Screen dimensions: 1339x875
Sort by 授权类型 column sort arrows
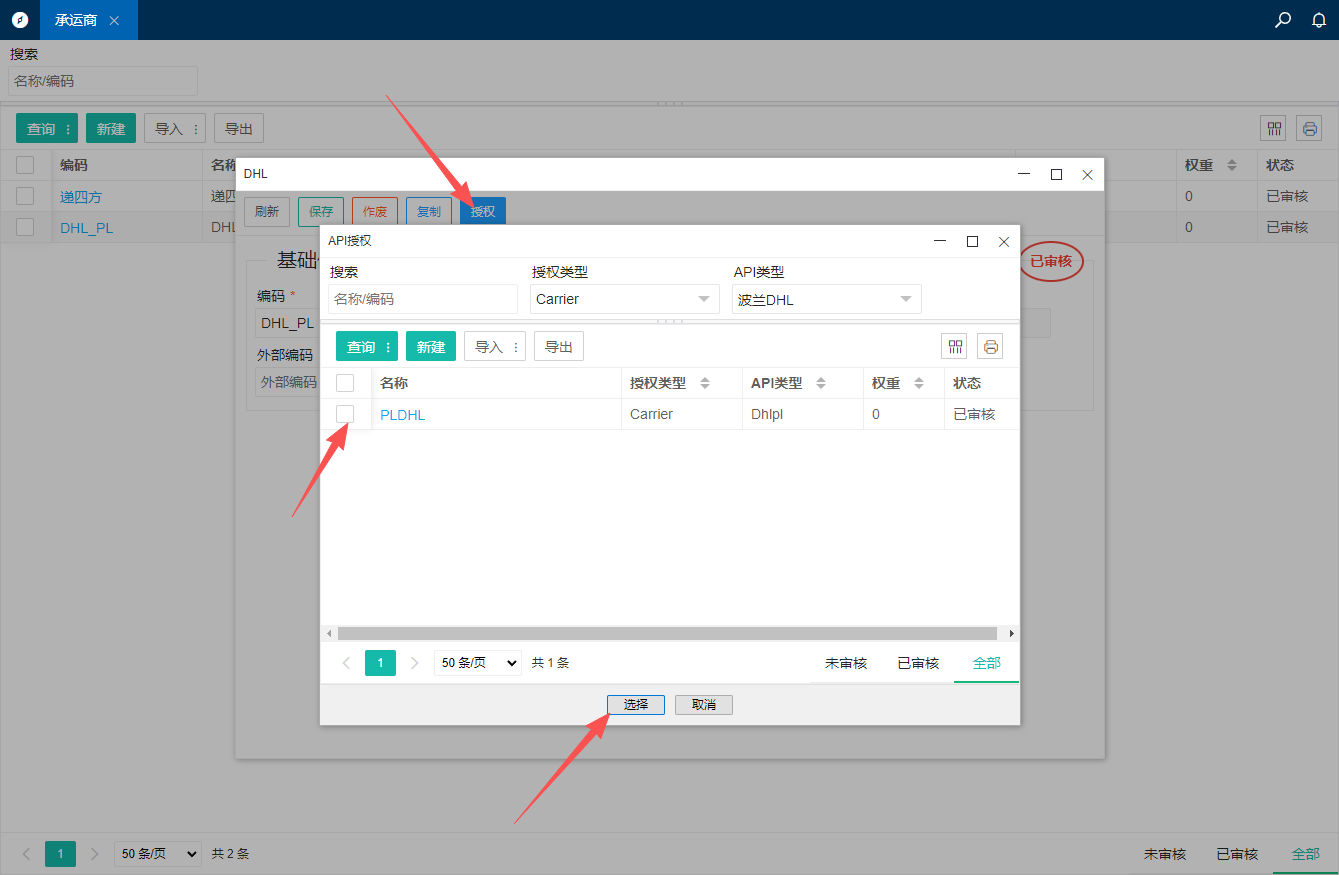coord(704,384)
